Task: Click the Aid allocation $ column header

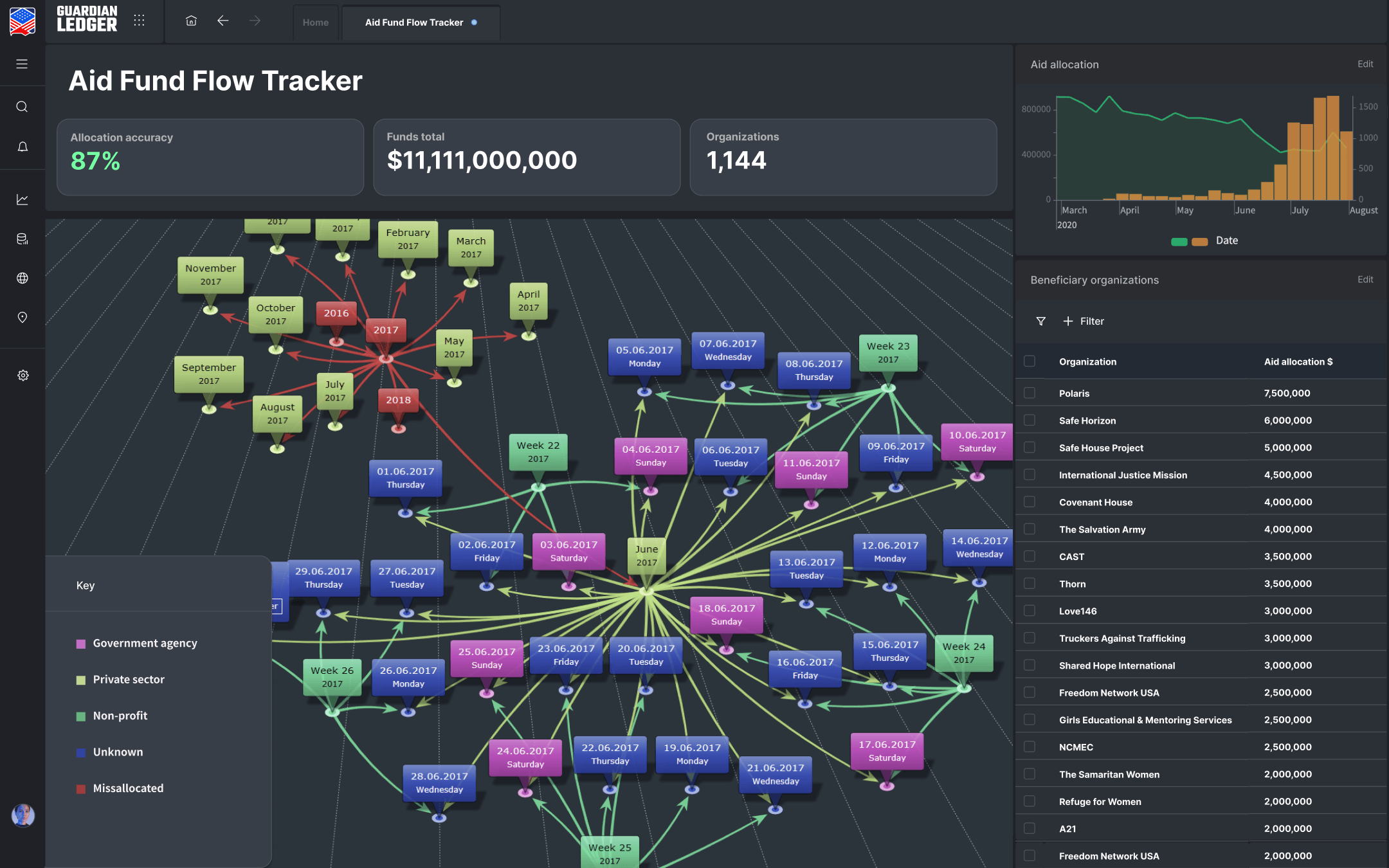Action: click(1298, 361)
